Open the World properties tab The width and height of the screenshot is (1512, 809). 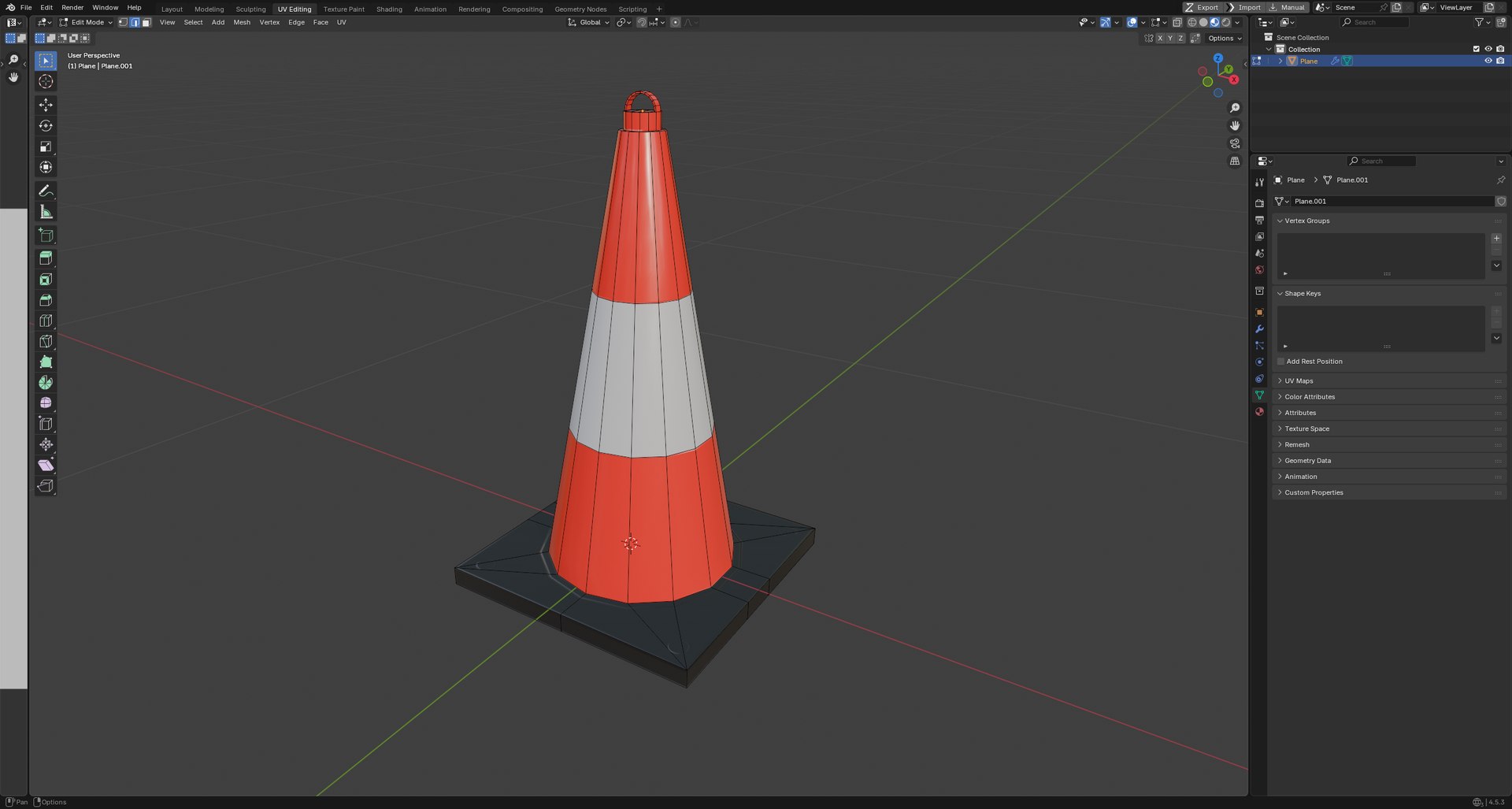1259,270
